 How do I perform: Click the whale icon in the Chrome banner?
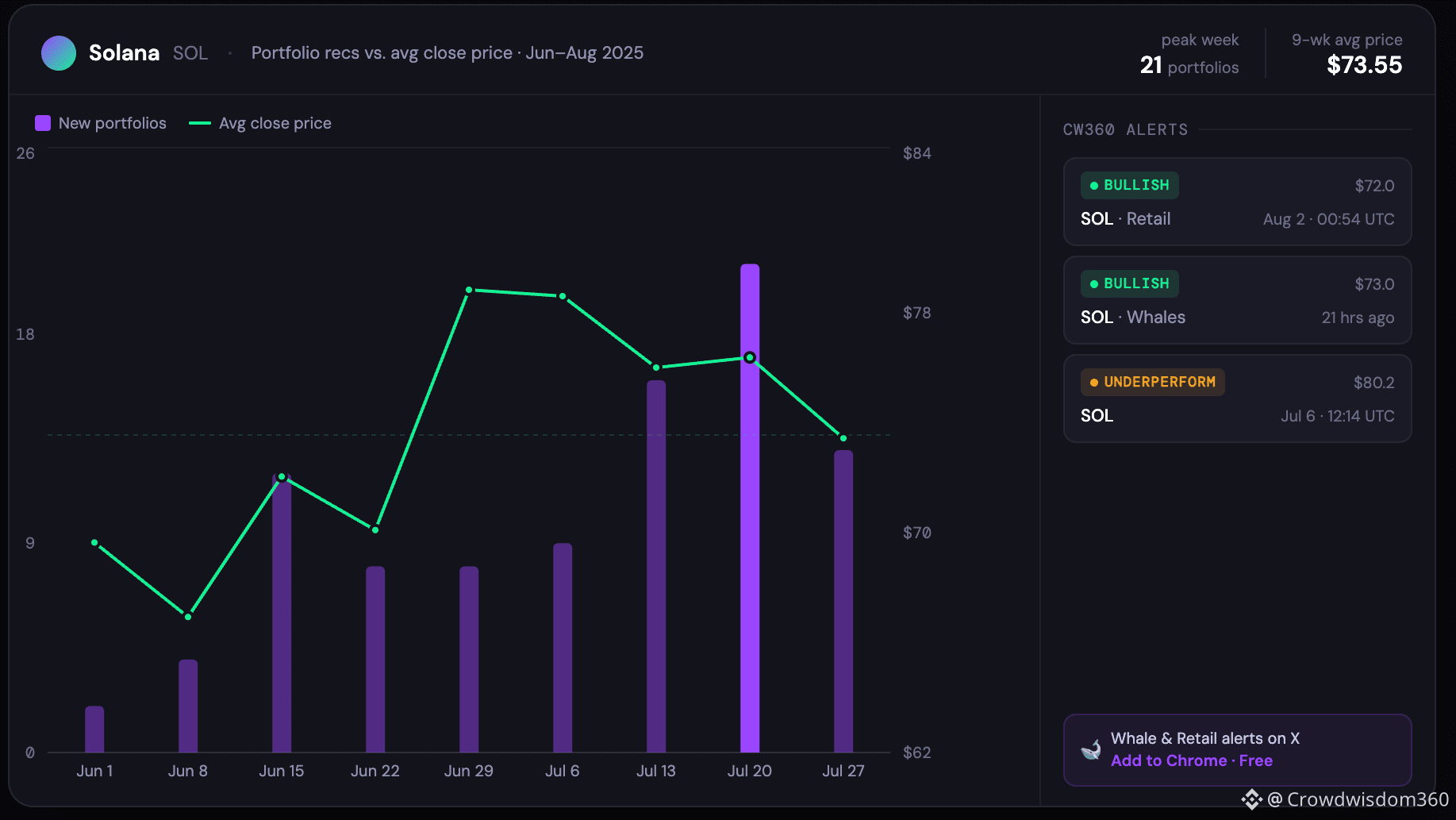coord(1091,749)
